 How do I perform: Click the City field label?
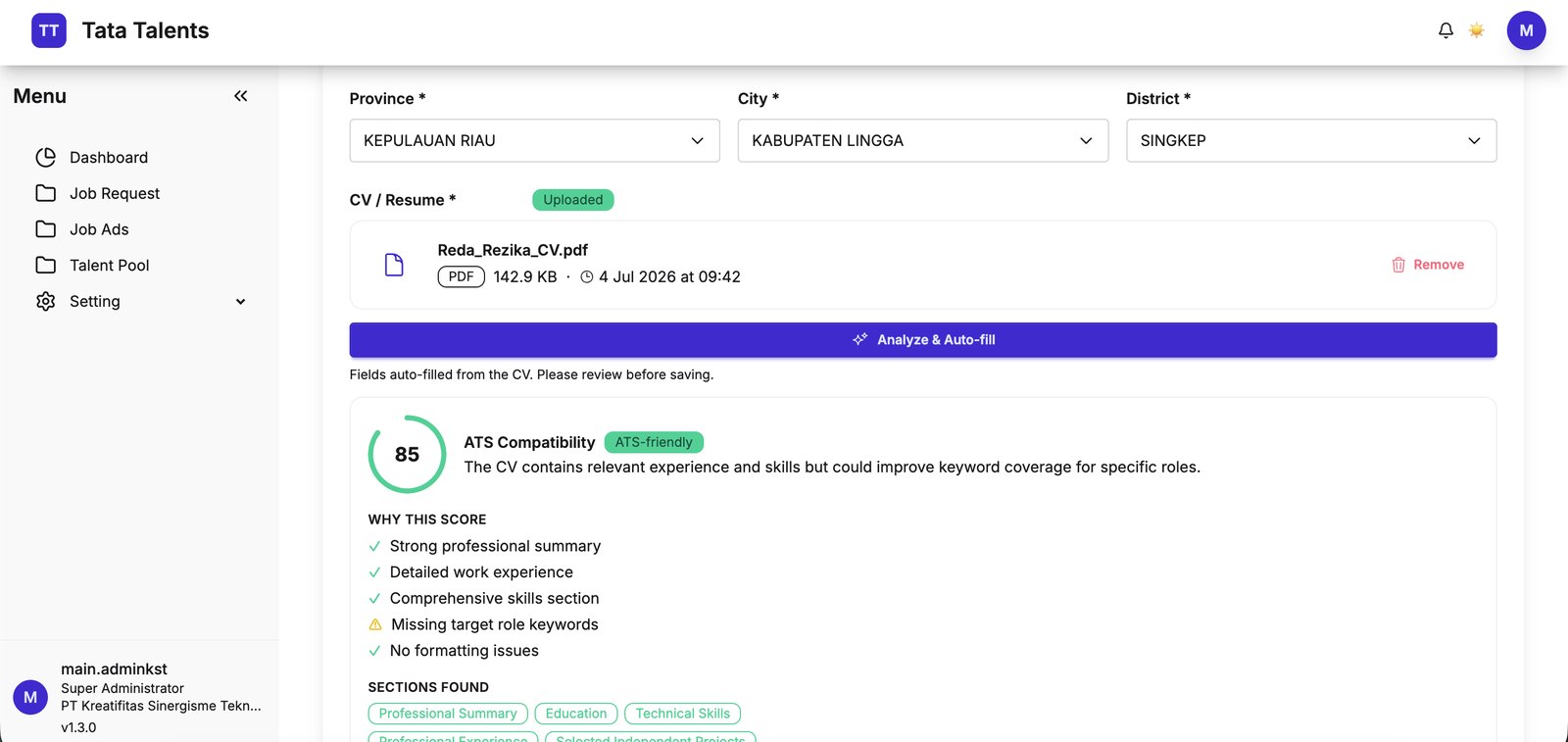(759, 98)
